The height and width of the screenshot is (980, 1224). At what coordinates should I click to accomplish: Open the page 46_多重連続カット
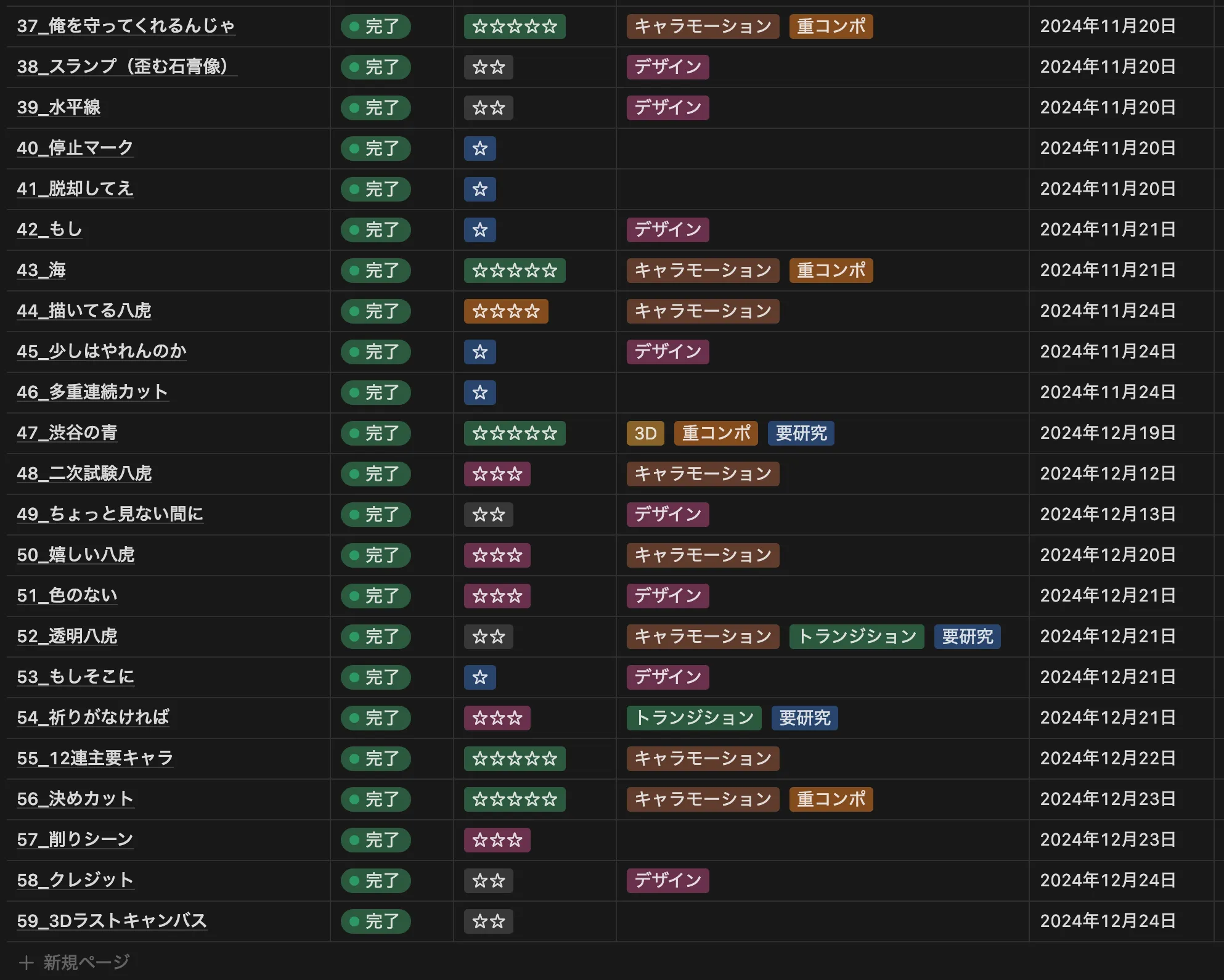coord(92,392)
